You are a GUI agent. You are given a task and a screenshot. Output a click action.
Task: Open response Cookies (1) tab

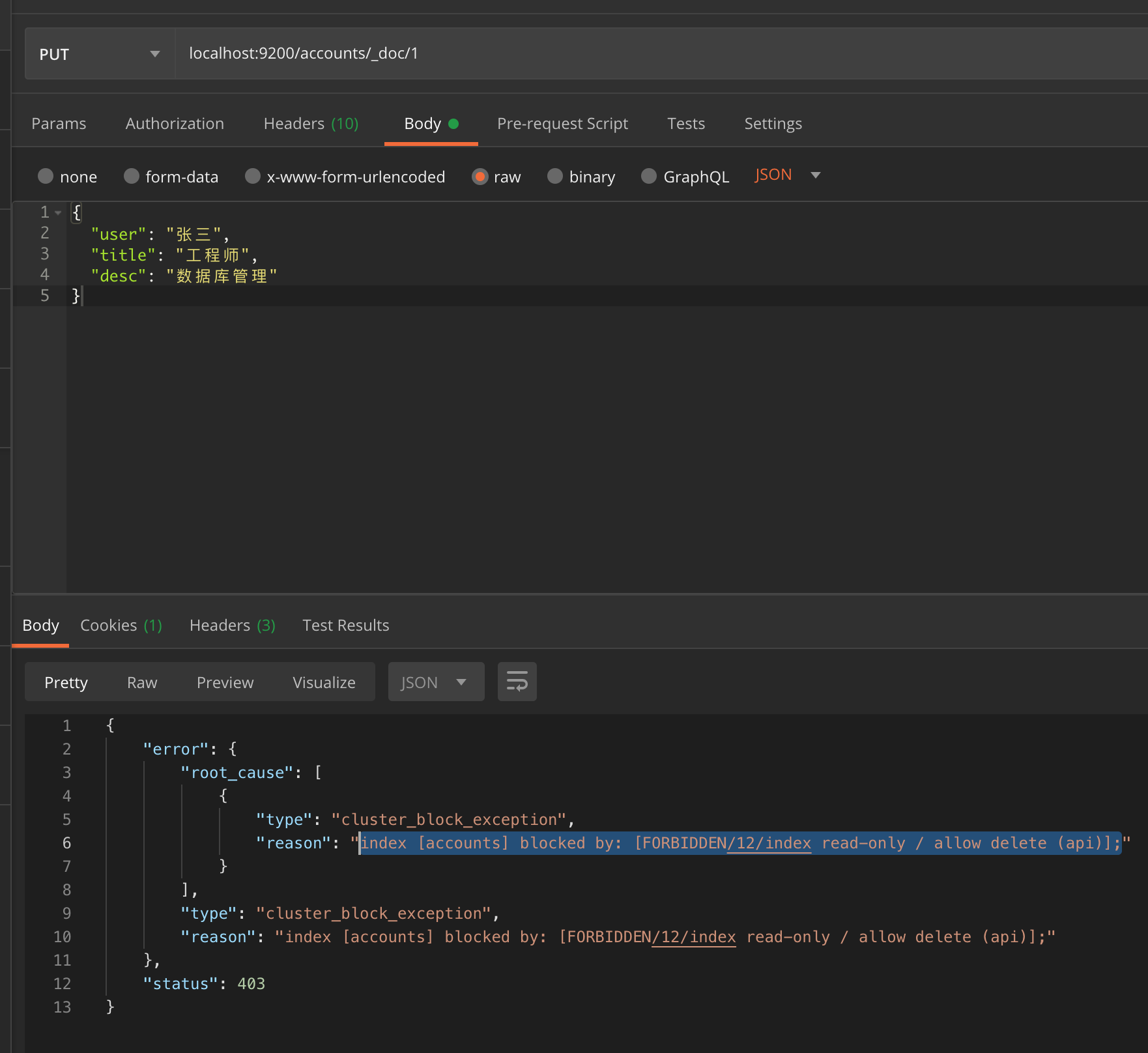point(121,625)
